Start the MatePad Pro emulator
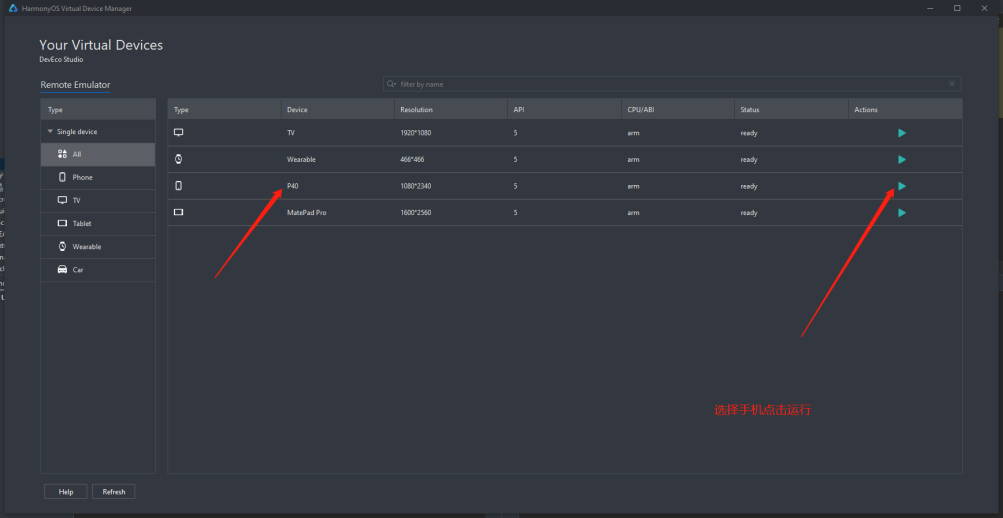The image size is (1003, 518). (x=901, y=213)
